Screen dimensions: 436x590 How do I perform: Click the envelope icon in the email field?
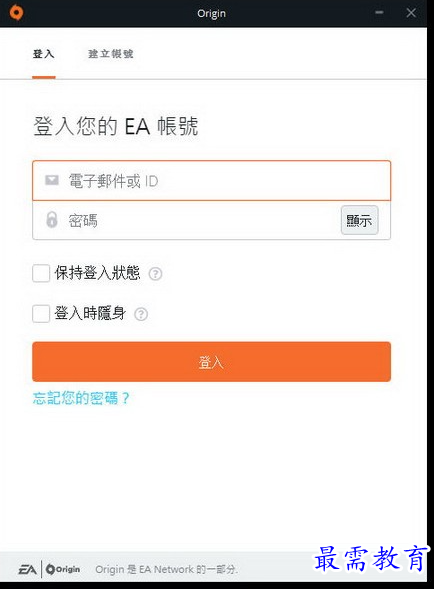click(x=52, y=180)
